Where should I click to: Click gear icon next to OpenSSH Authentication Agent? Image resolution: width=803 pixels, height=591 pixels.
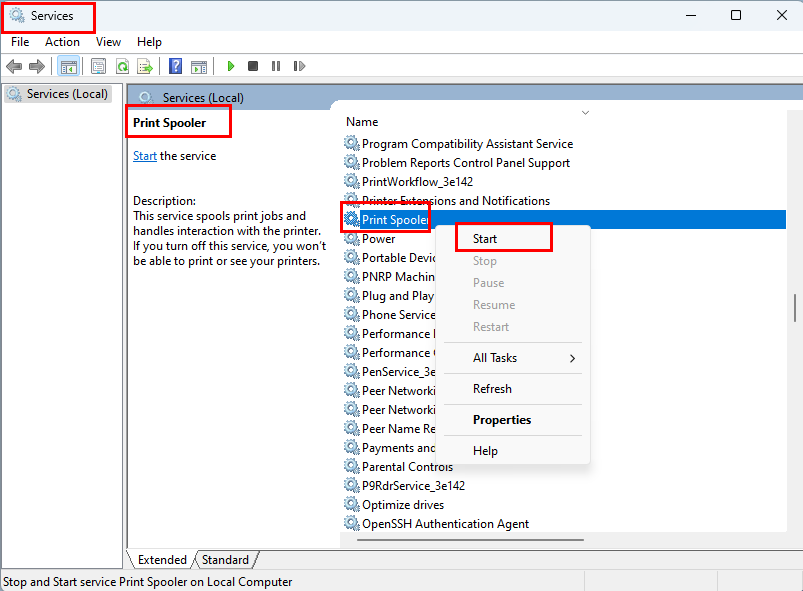(351, 523)
